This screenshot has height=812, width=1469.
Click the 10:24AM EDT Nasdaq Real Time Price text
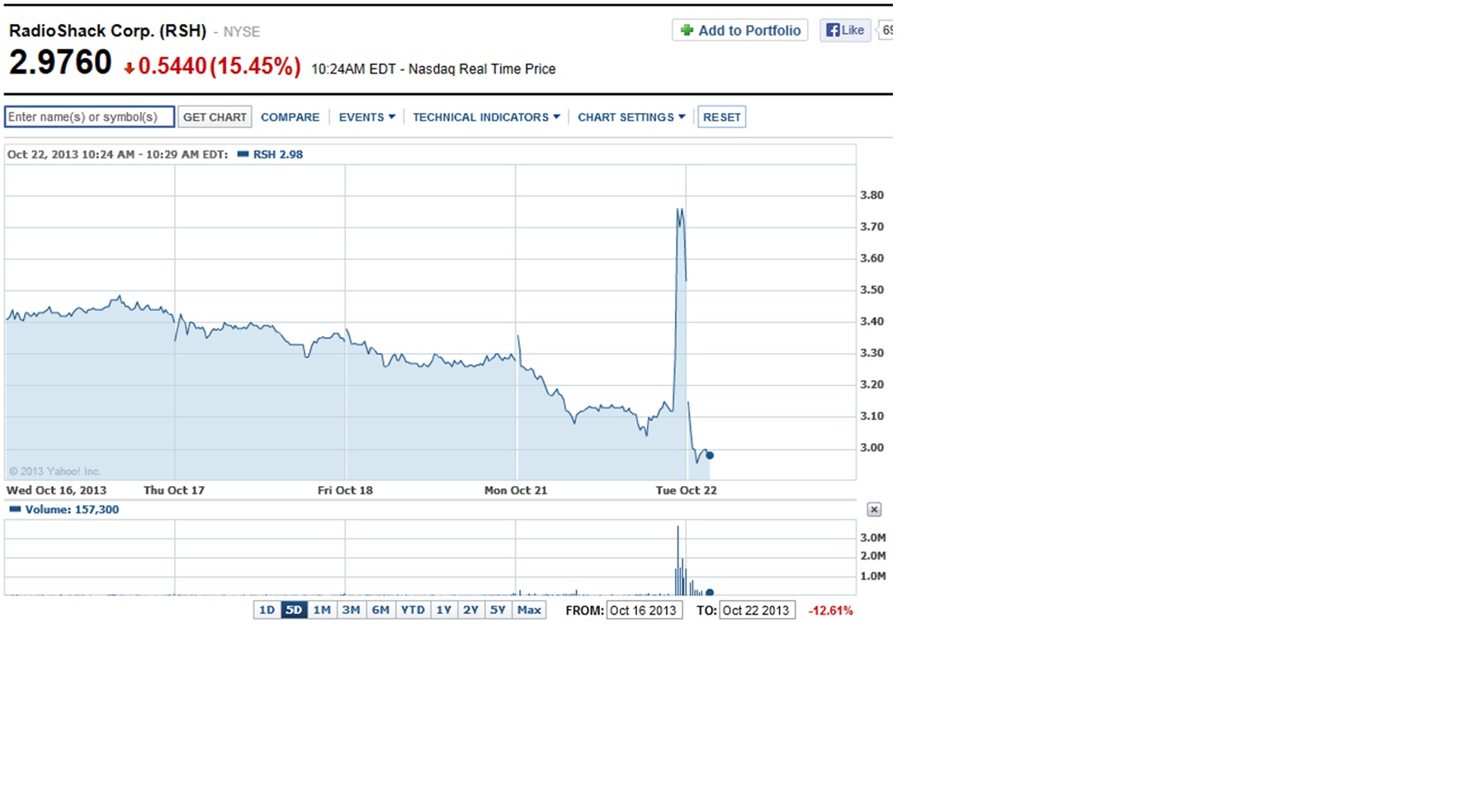[x=433, y=69]
